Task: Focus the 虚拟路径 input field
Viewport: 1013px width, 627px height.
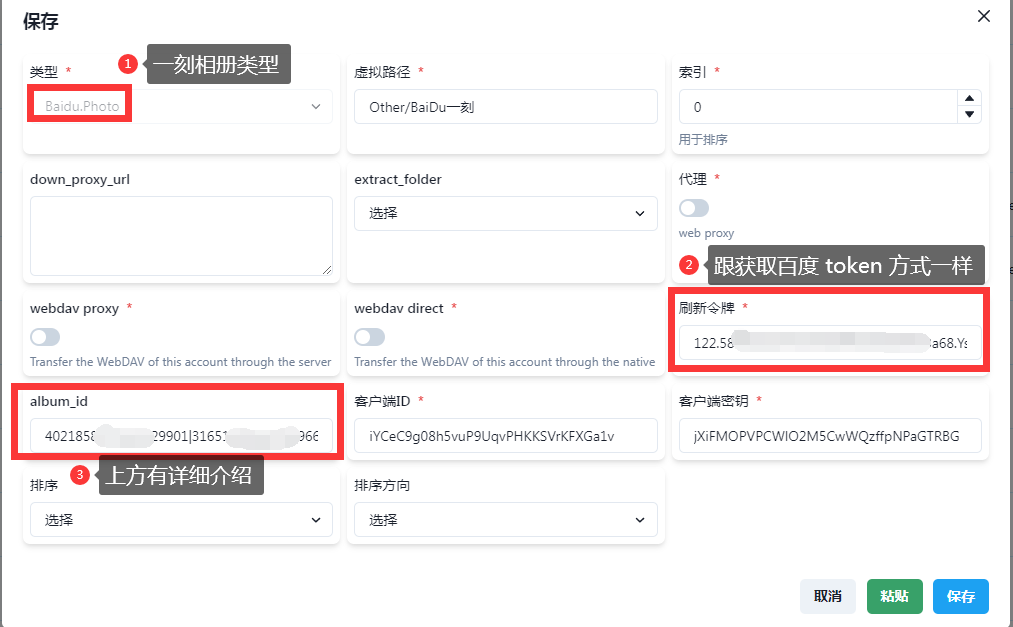Action: pos(505,107)
